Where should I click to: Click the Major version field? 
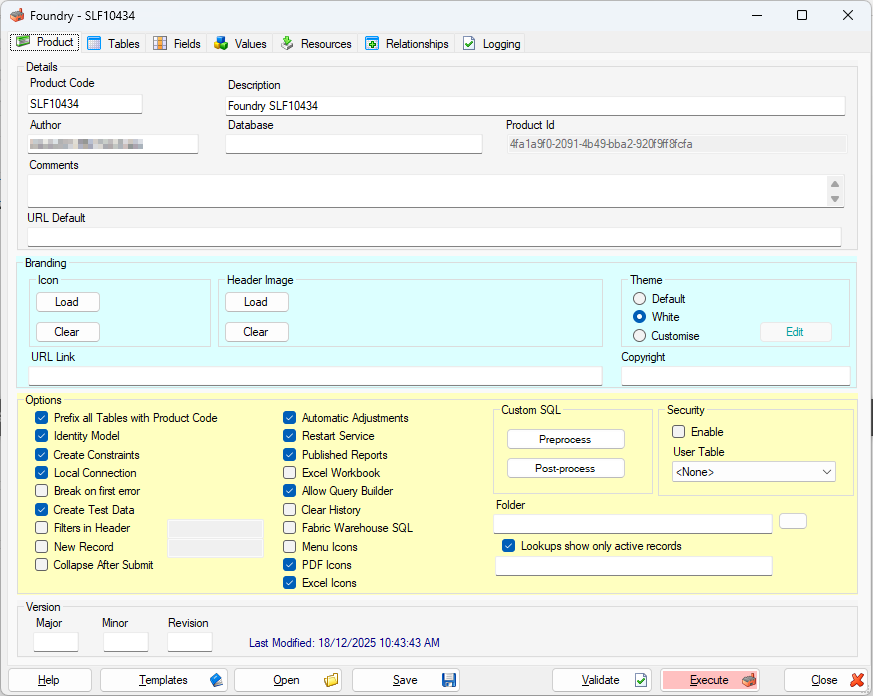[x=56, y=642]
